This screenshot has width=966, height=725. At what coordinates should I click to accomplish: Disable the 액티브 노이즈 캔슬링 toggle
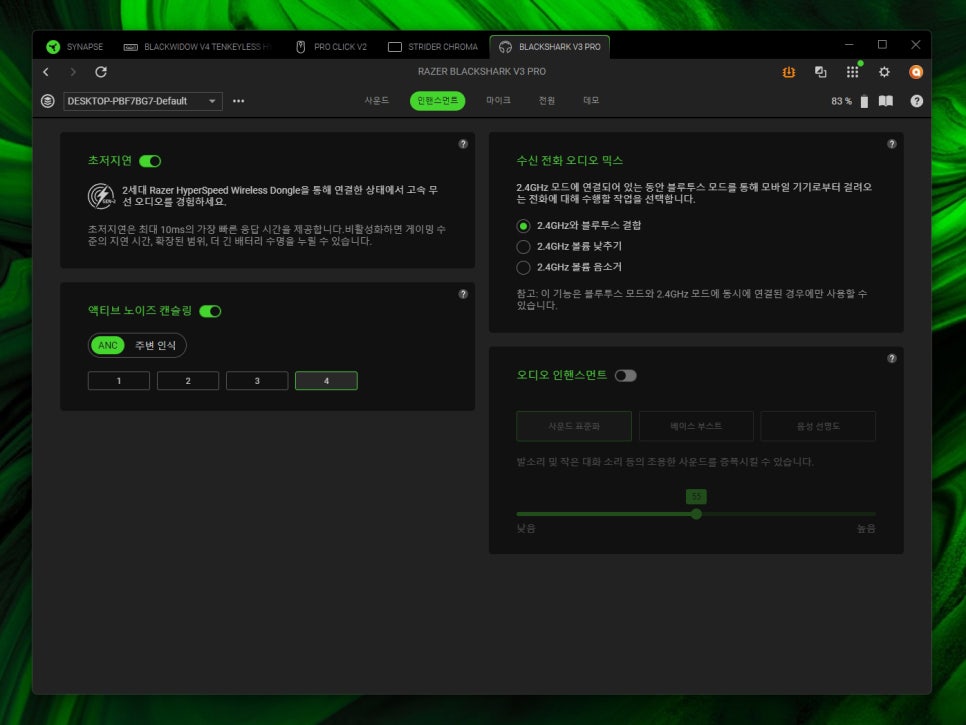[x=210, y=311]
